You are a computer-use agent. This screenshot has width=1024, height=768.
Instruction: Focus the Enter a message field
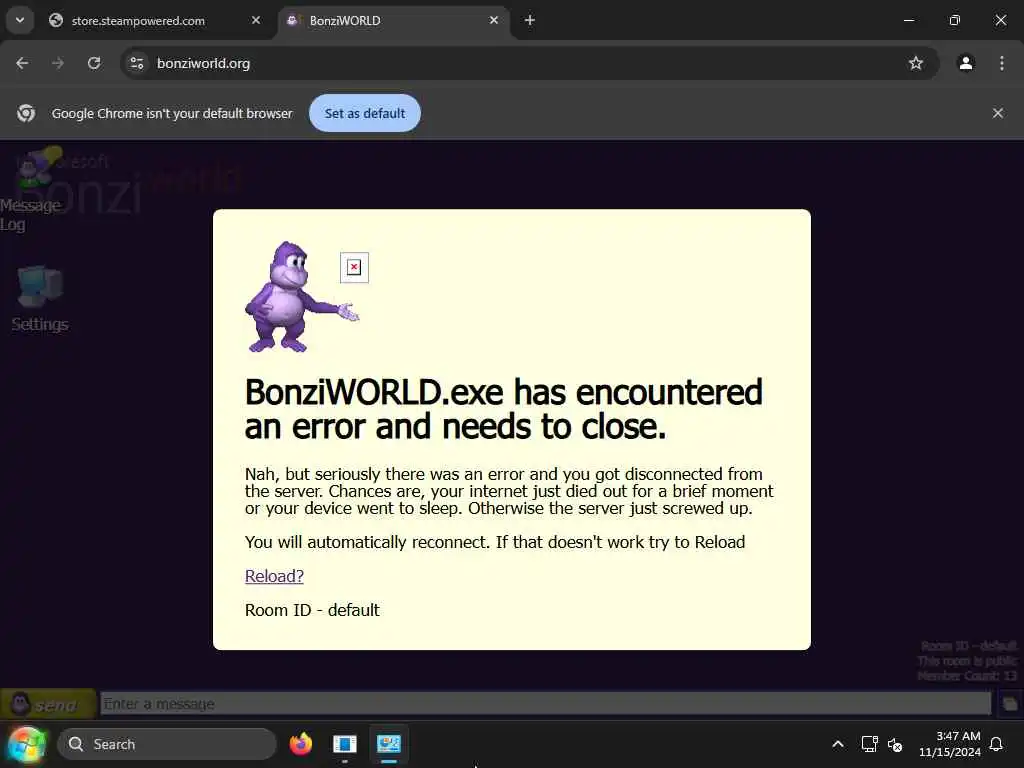tap(545, 704)
